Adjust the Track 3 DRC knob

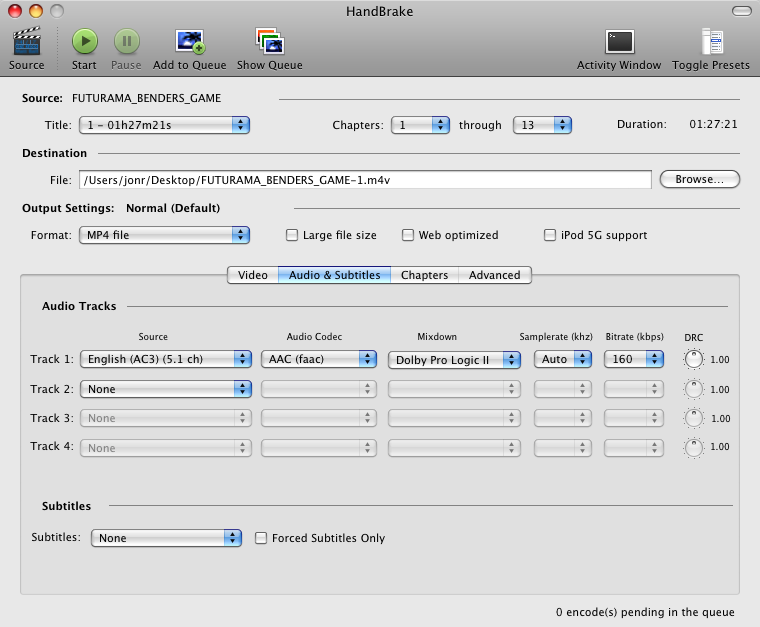pyautogui.click(x=694, y=418)
